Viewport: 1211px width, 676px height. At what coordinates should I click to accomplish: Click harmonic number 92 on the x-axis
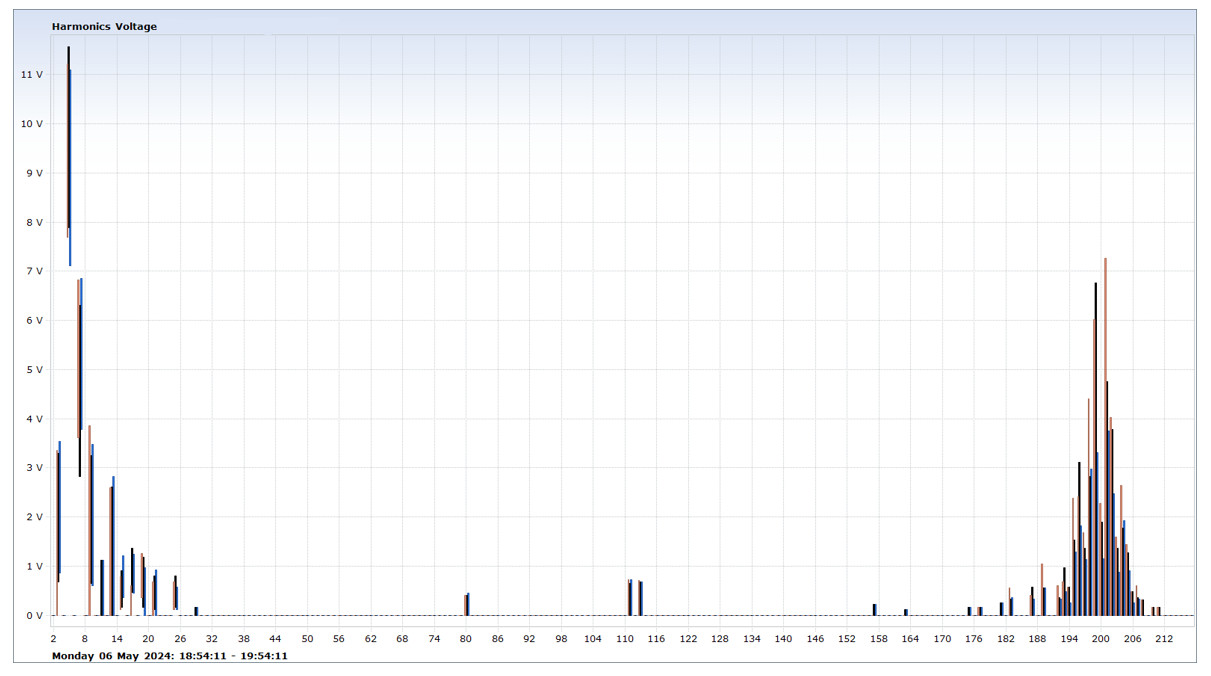pyautogui.click(x=529, y=638)
